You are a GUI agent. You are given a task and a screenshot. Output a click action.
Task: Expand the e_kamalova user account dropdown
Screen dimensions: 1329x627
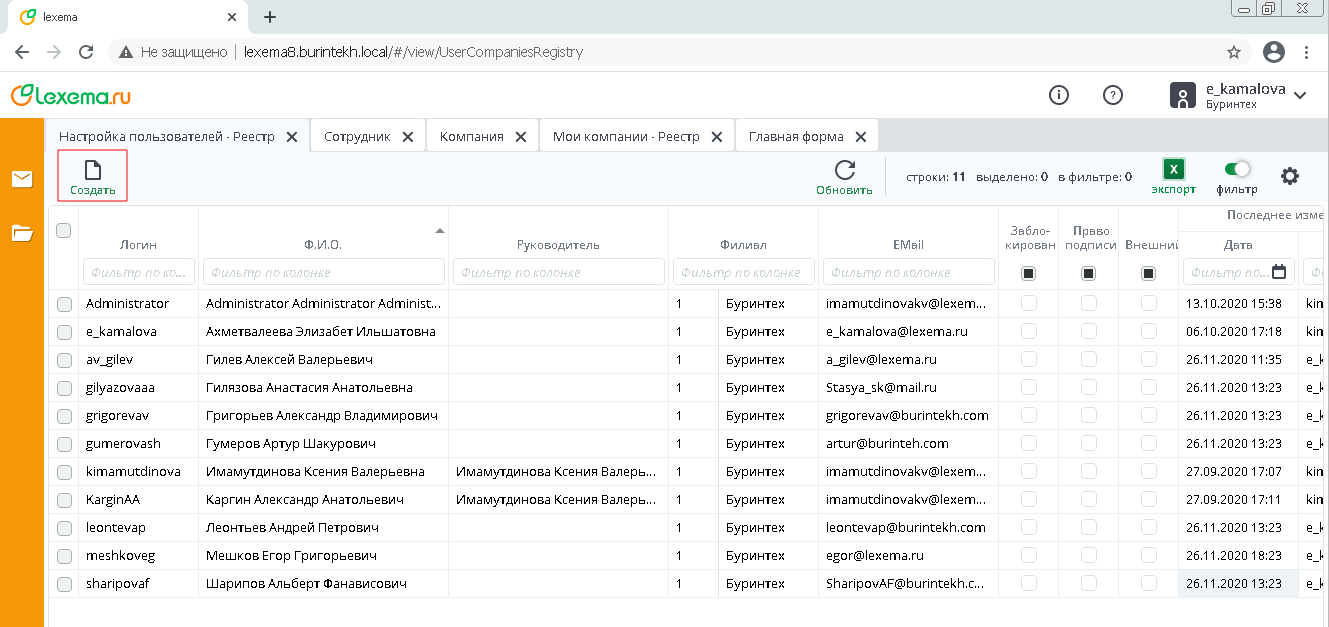pos(1300,96)
